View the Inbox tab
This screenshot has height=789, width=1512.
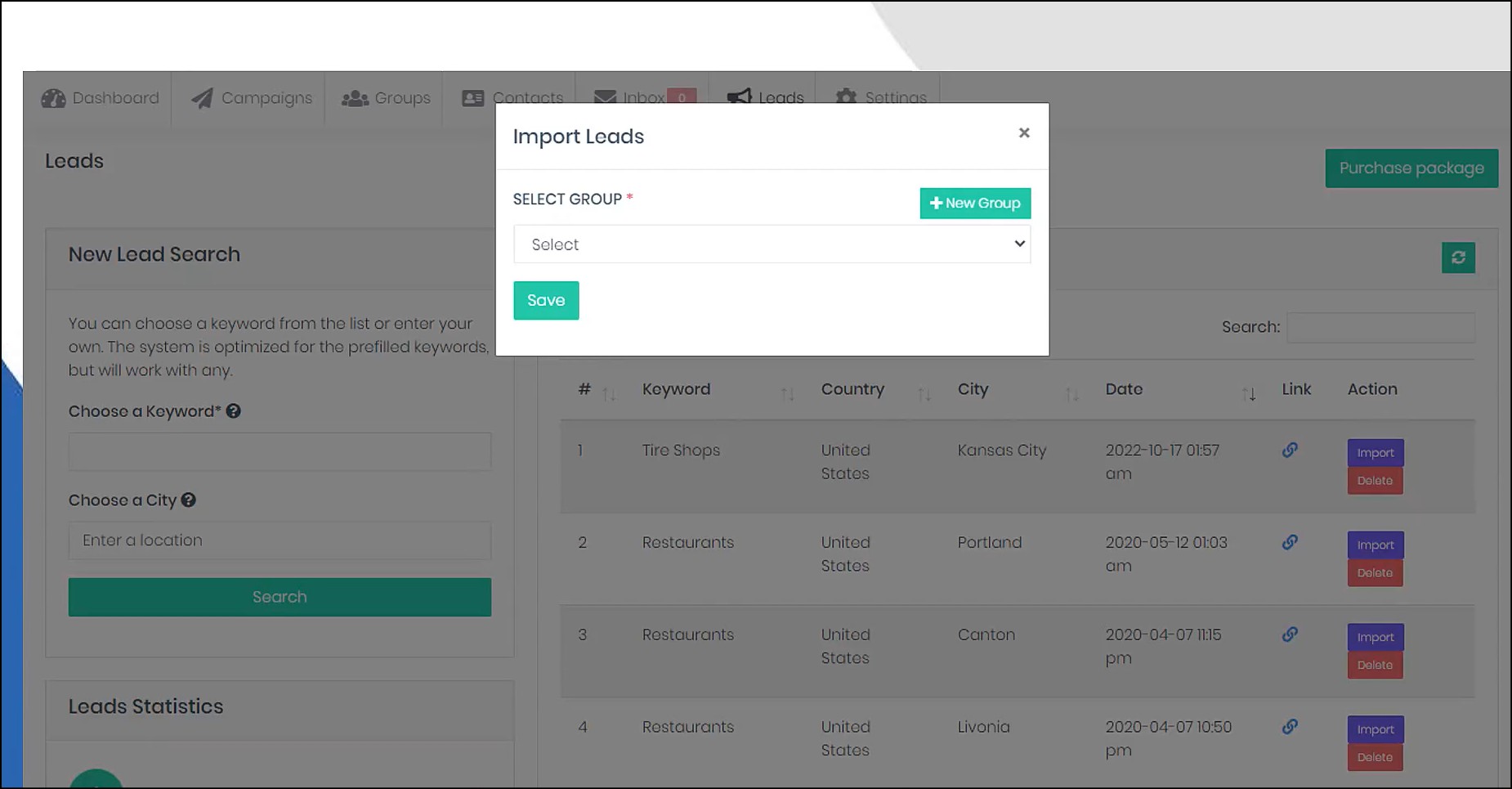pos(645,98)
